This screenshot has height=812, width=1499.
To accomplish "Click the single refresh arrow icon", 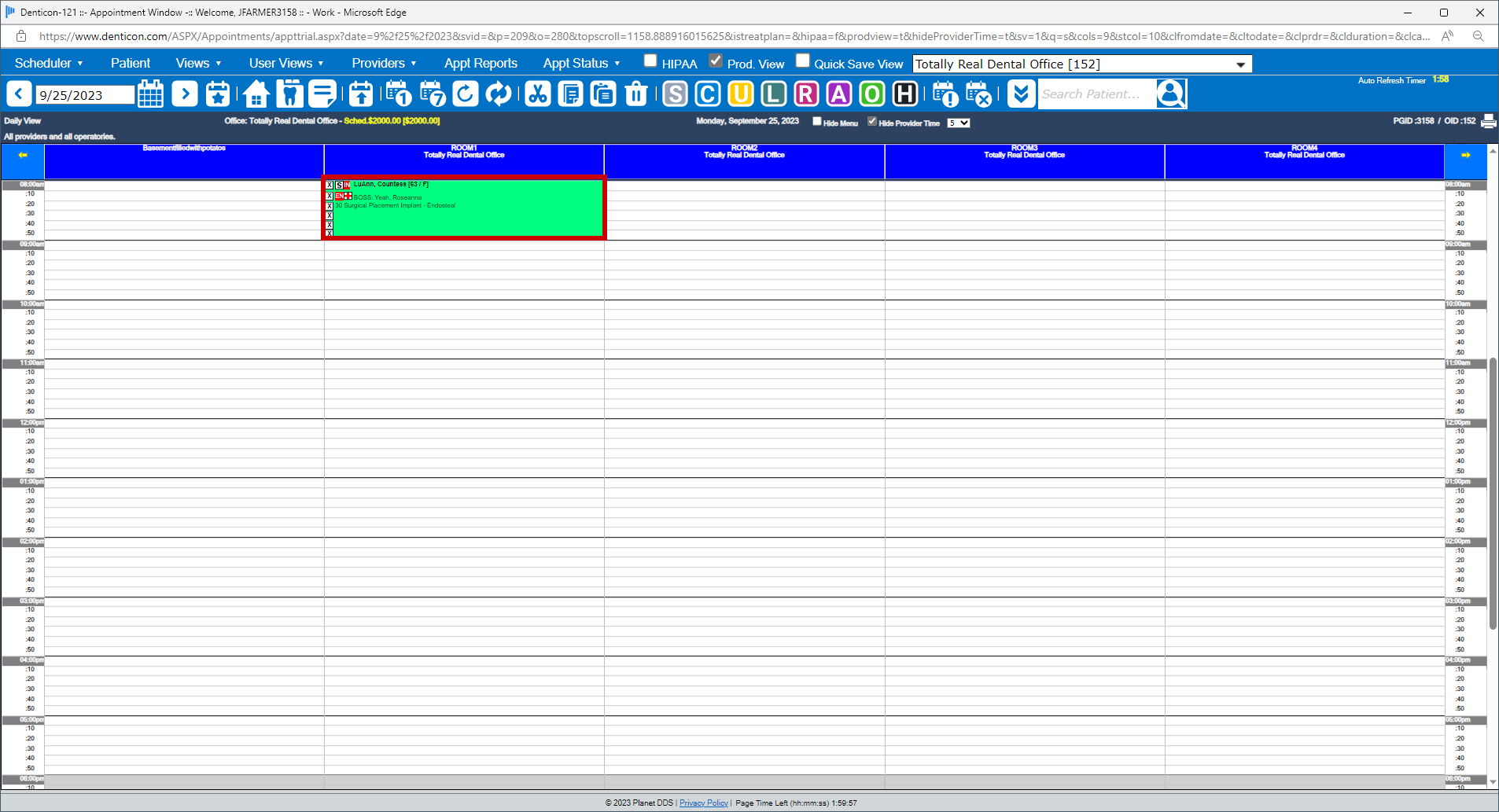I will [x=466, y=94].
